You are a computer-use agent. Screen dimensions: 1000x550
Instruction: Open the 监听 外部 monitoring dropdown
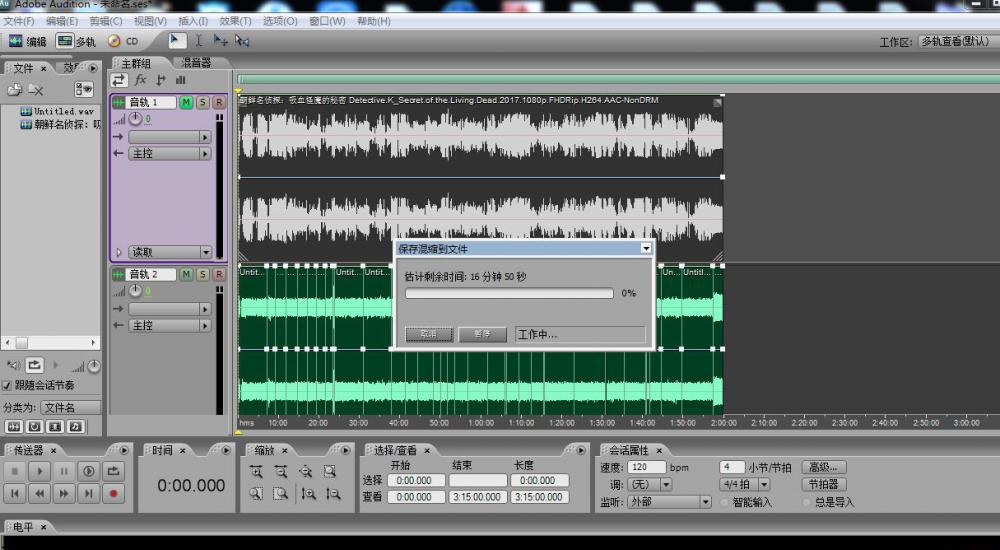click(x=669, y=502)
